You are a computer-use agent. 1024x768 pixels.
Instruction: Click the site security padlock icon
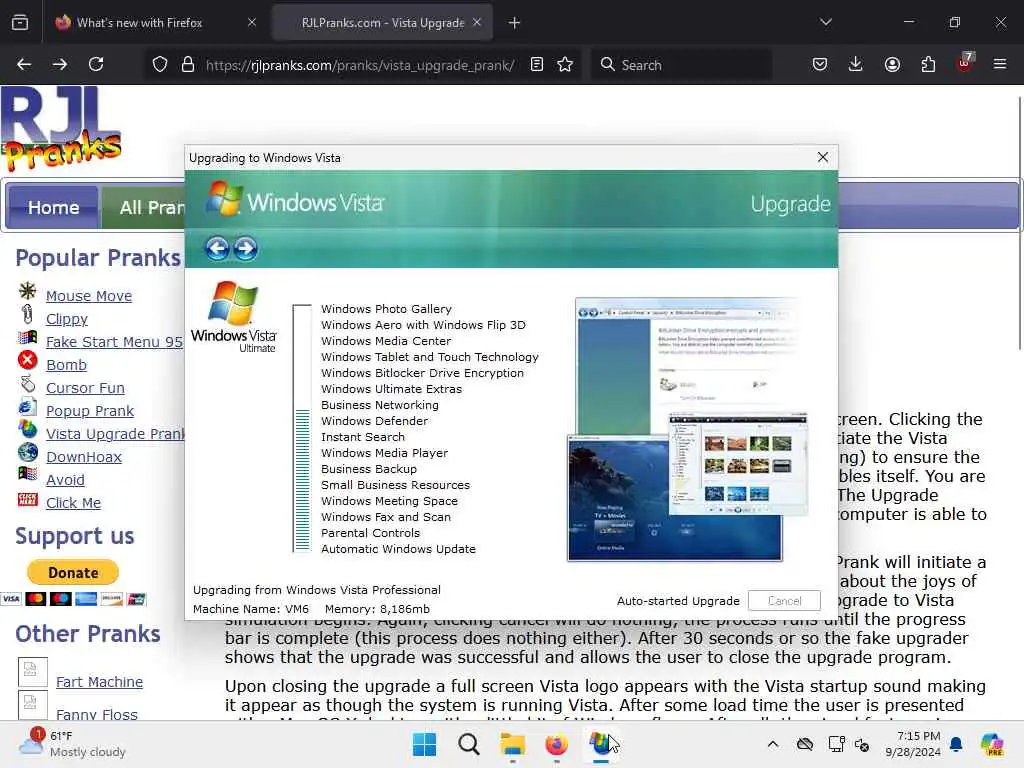(x=188, y=64)
